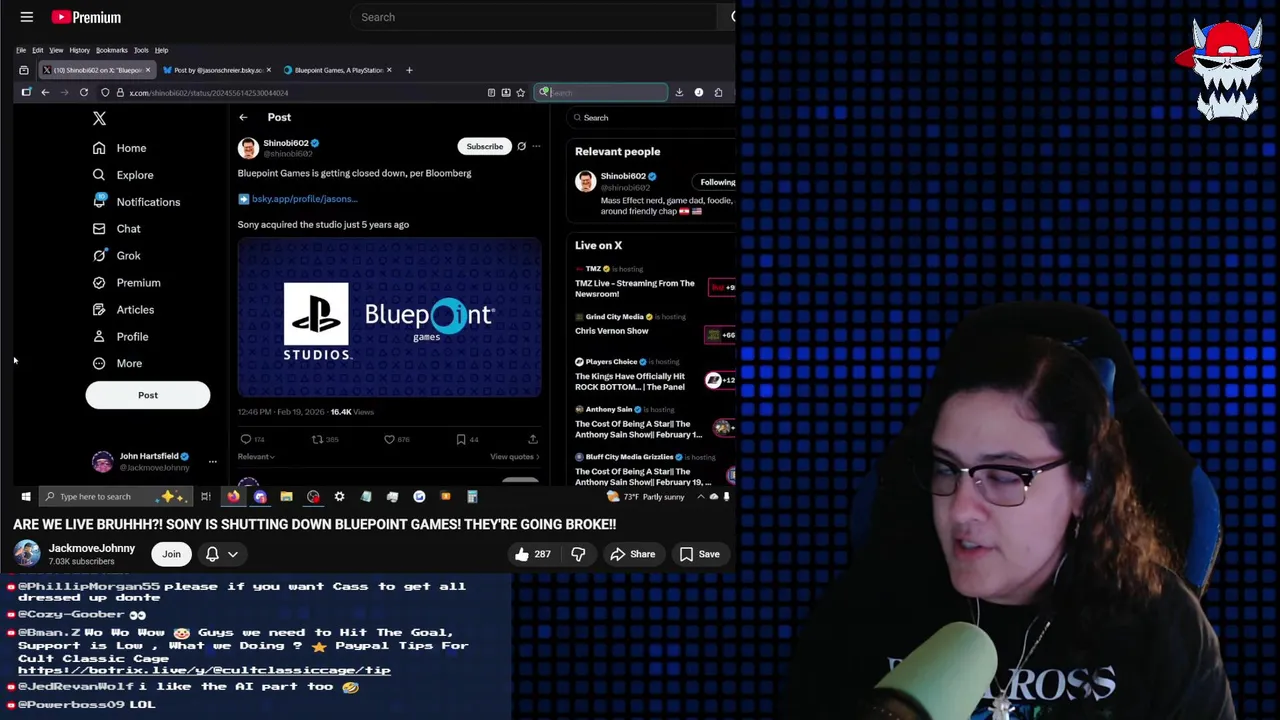1280x720 pixels.
Task: Open browser downloads icon
Action: coord(679,92)
